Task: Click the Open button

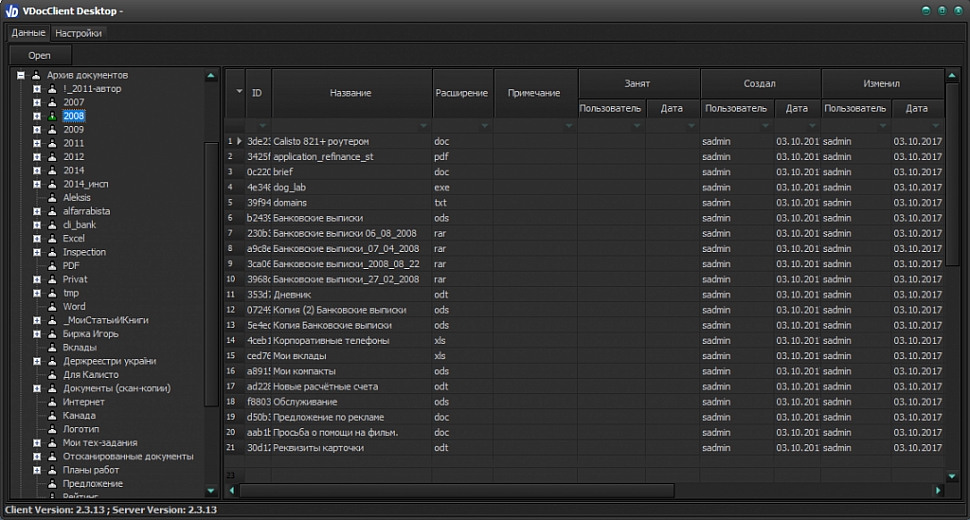Action: coord(40,56)
